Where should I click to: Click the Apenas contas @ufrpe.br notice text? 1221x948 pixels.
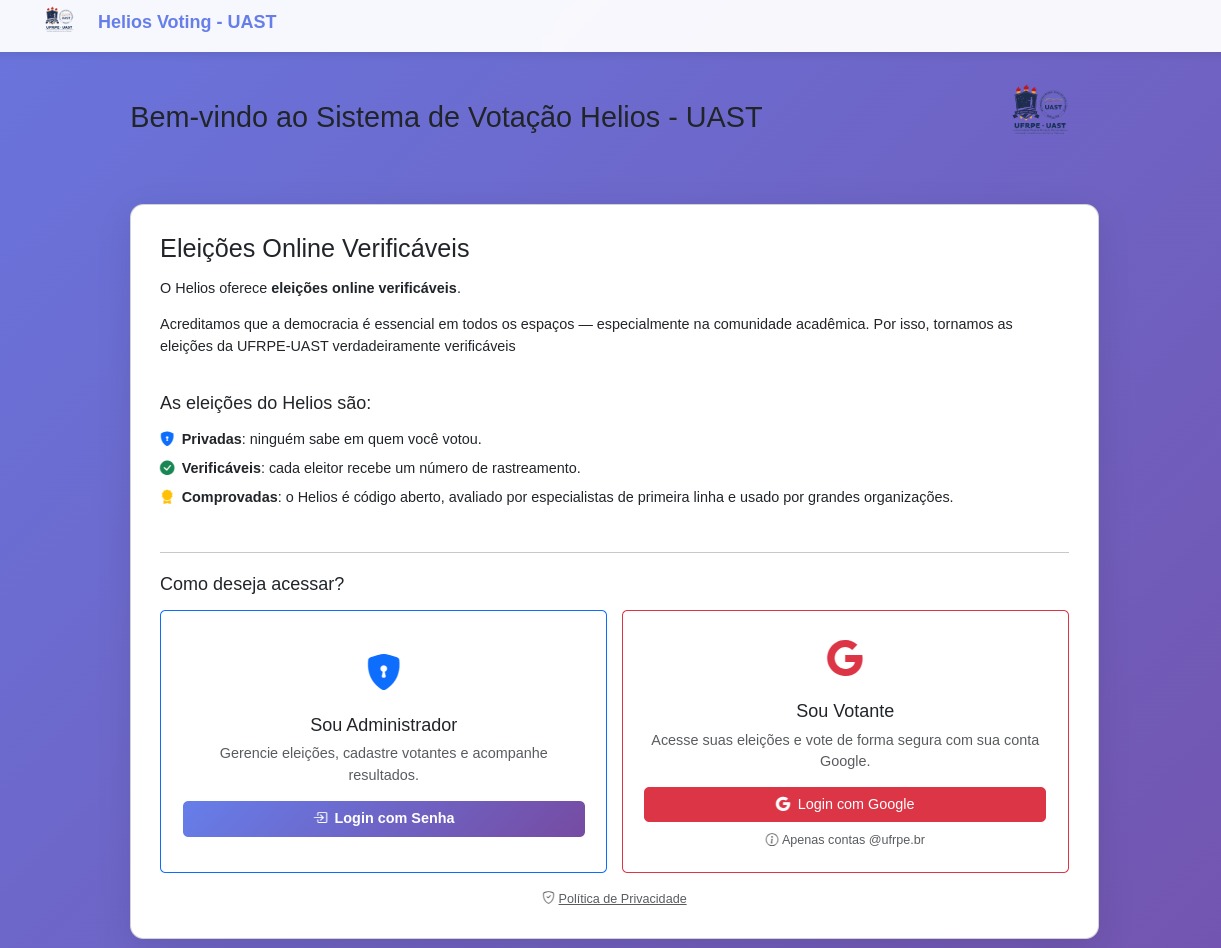coord(853,840)
